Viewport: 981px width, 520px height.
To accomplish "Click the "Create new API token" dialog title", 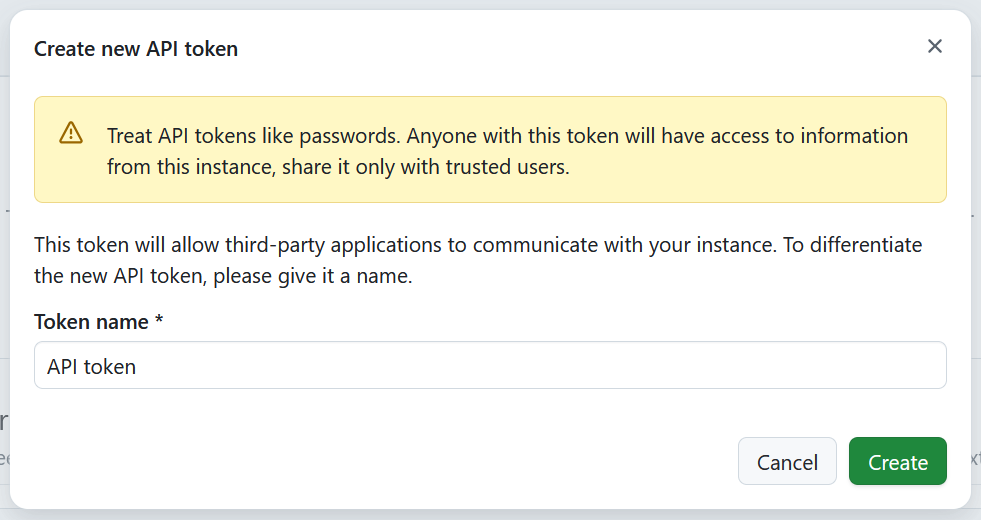I will tap(136, 48).
